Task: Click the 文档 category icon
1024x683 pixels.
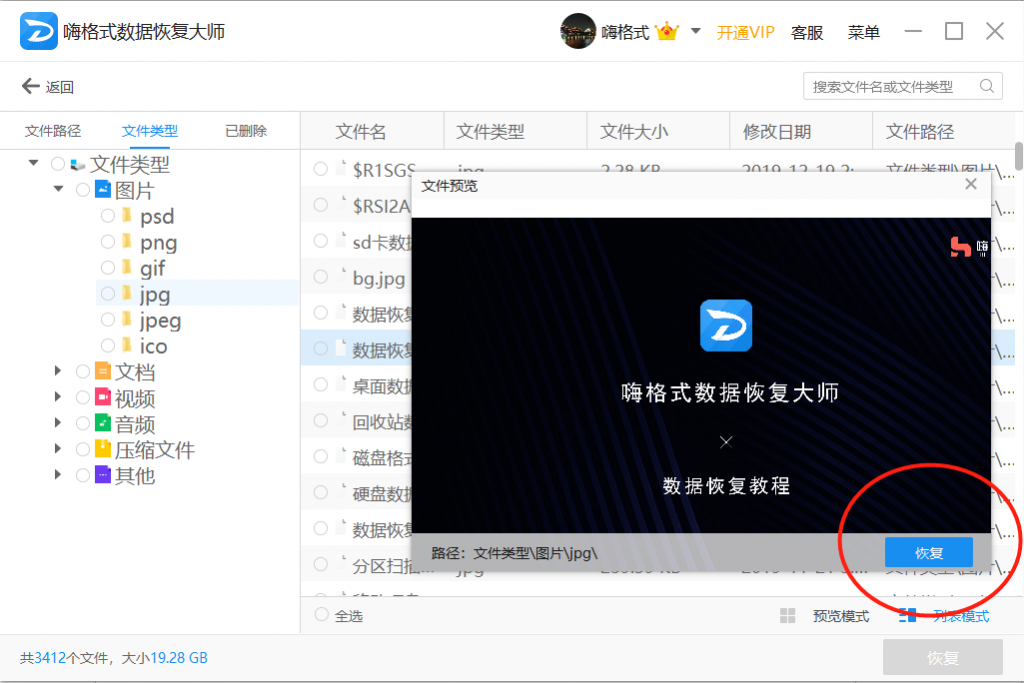Action: 103,371
